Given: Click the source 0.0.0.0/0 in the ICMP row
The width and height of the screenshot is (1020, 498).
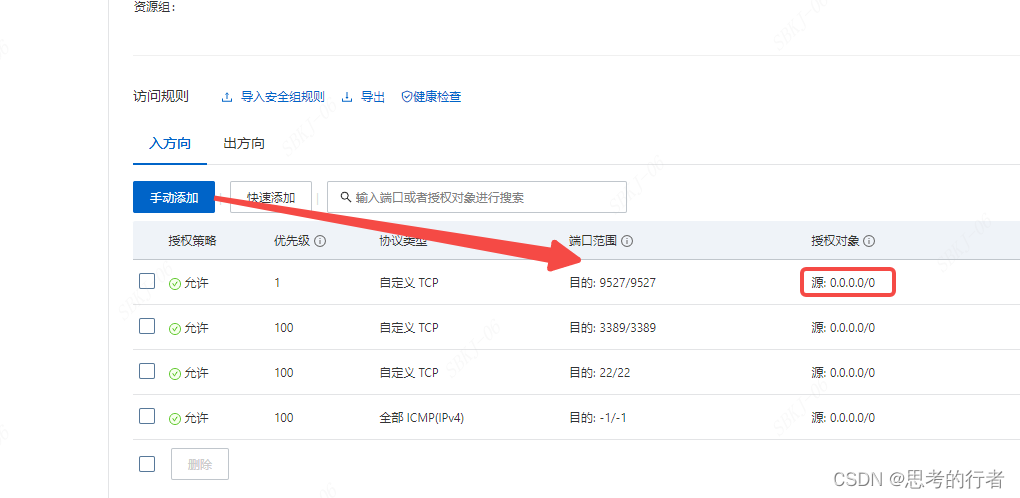Looking at the screenshot, I should point(843,418).
